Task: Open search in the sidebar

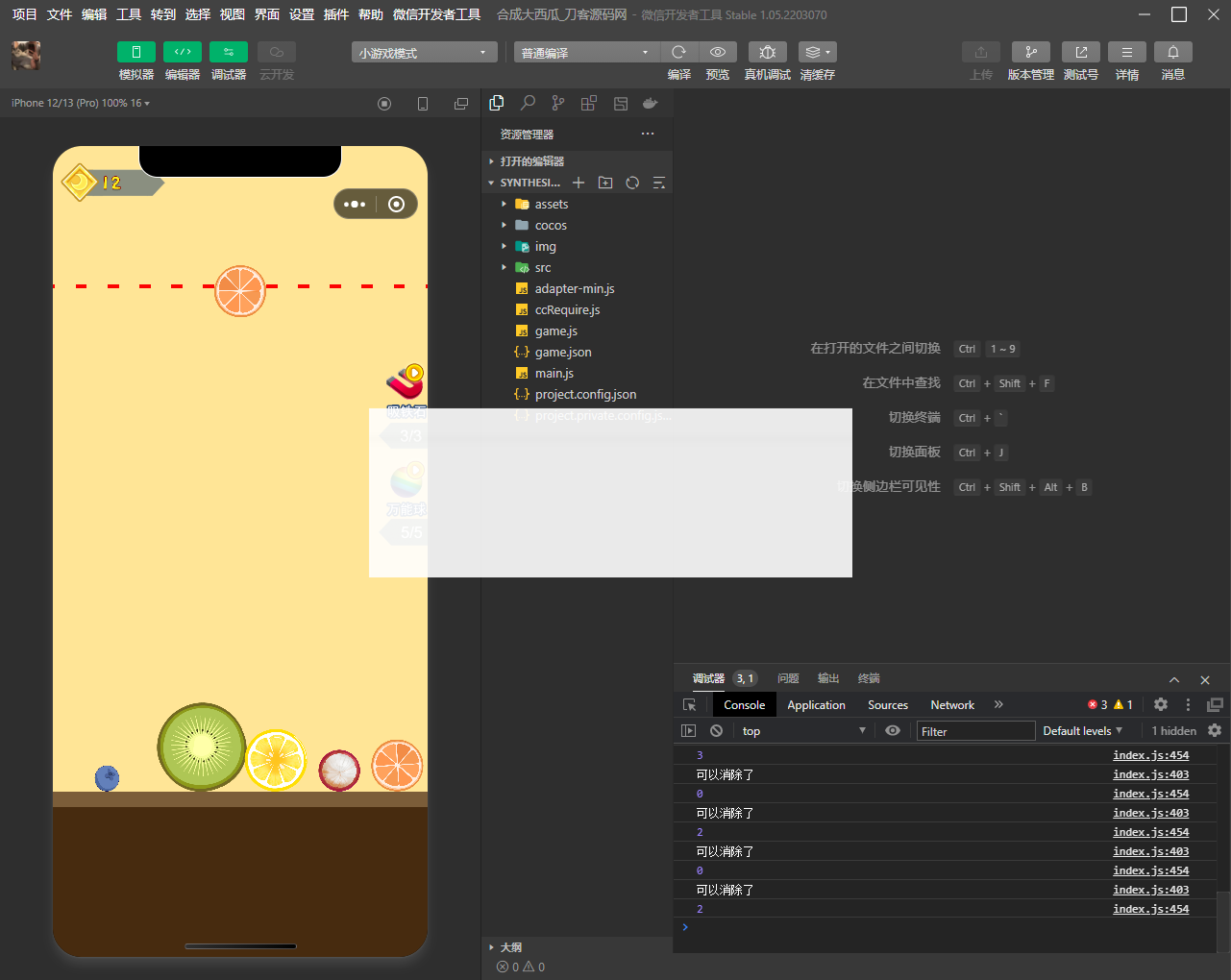Action: 528,103
